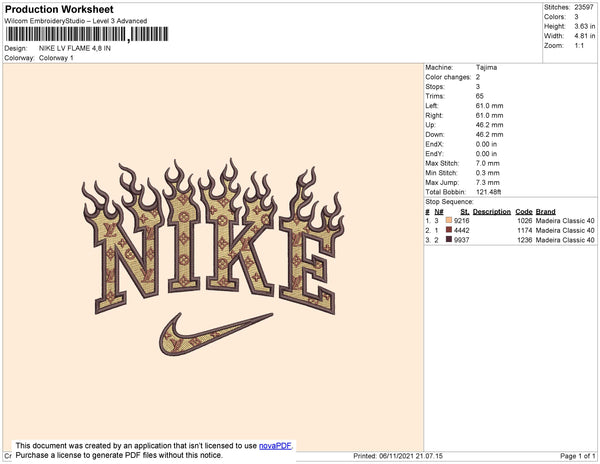Select the zoom value '1:1'
The image size is (600, 464).
(579, 46)
